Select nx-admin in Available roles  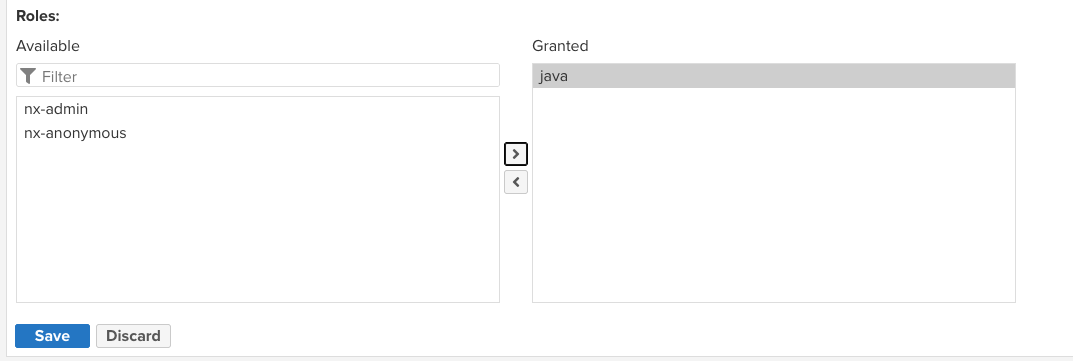pos(258,109)
